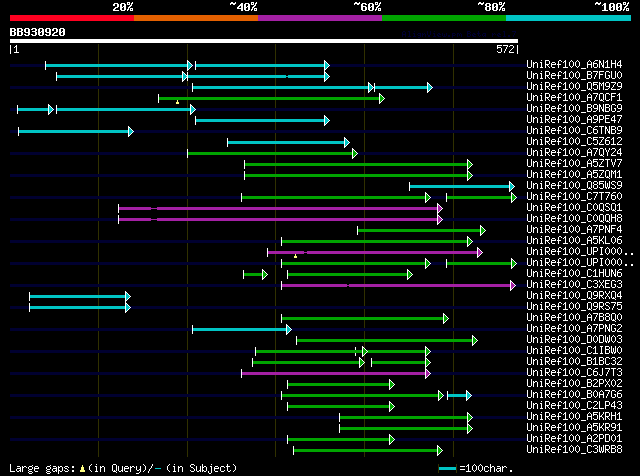Click the purple alignment bar in C6J7T3 row
This screenshot has height=476, width=640.
pyautogui.click(x=336, y=374)
